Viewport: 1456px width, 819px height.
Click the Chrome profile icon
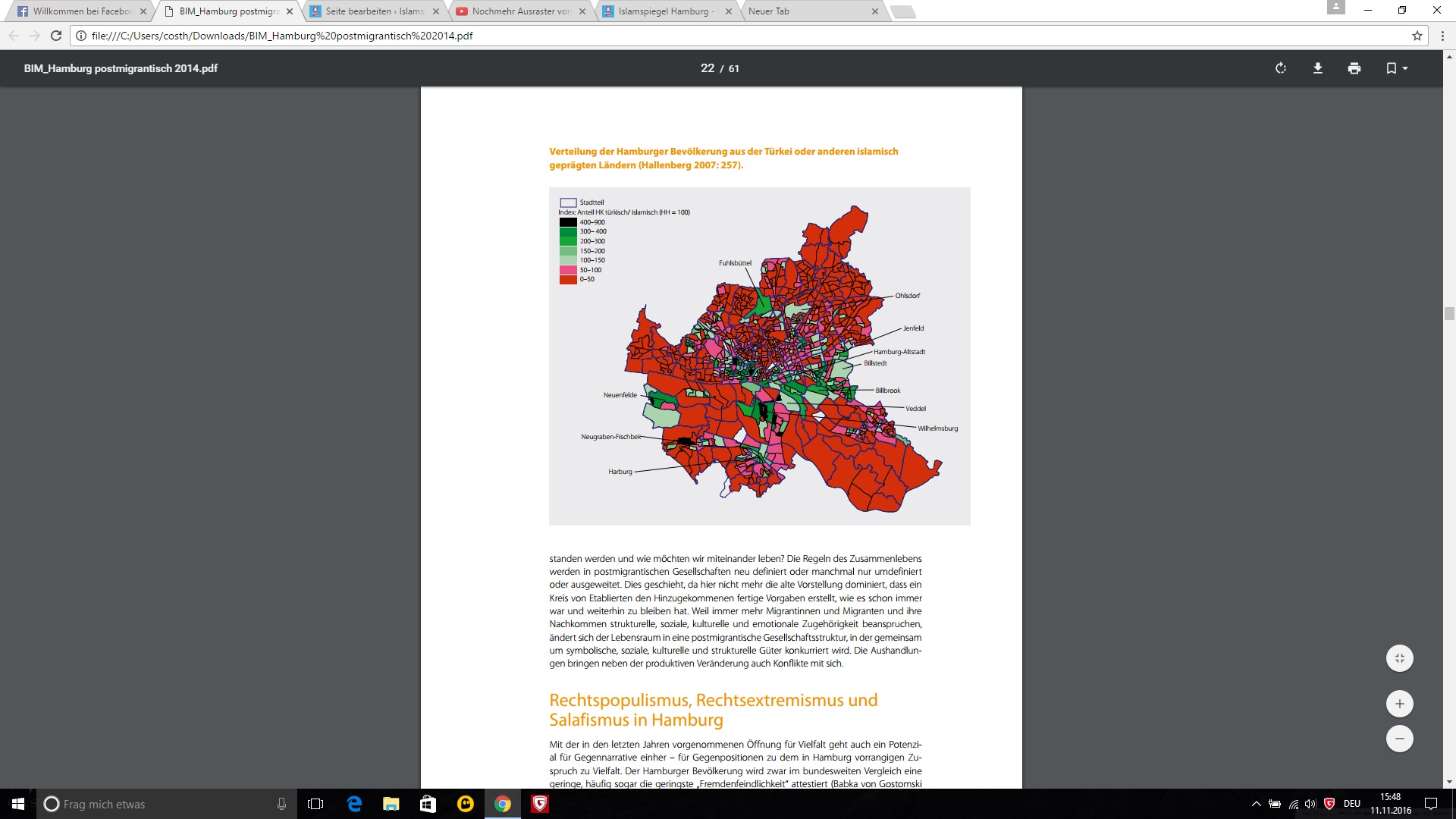click(x=1335, y=8)
